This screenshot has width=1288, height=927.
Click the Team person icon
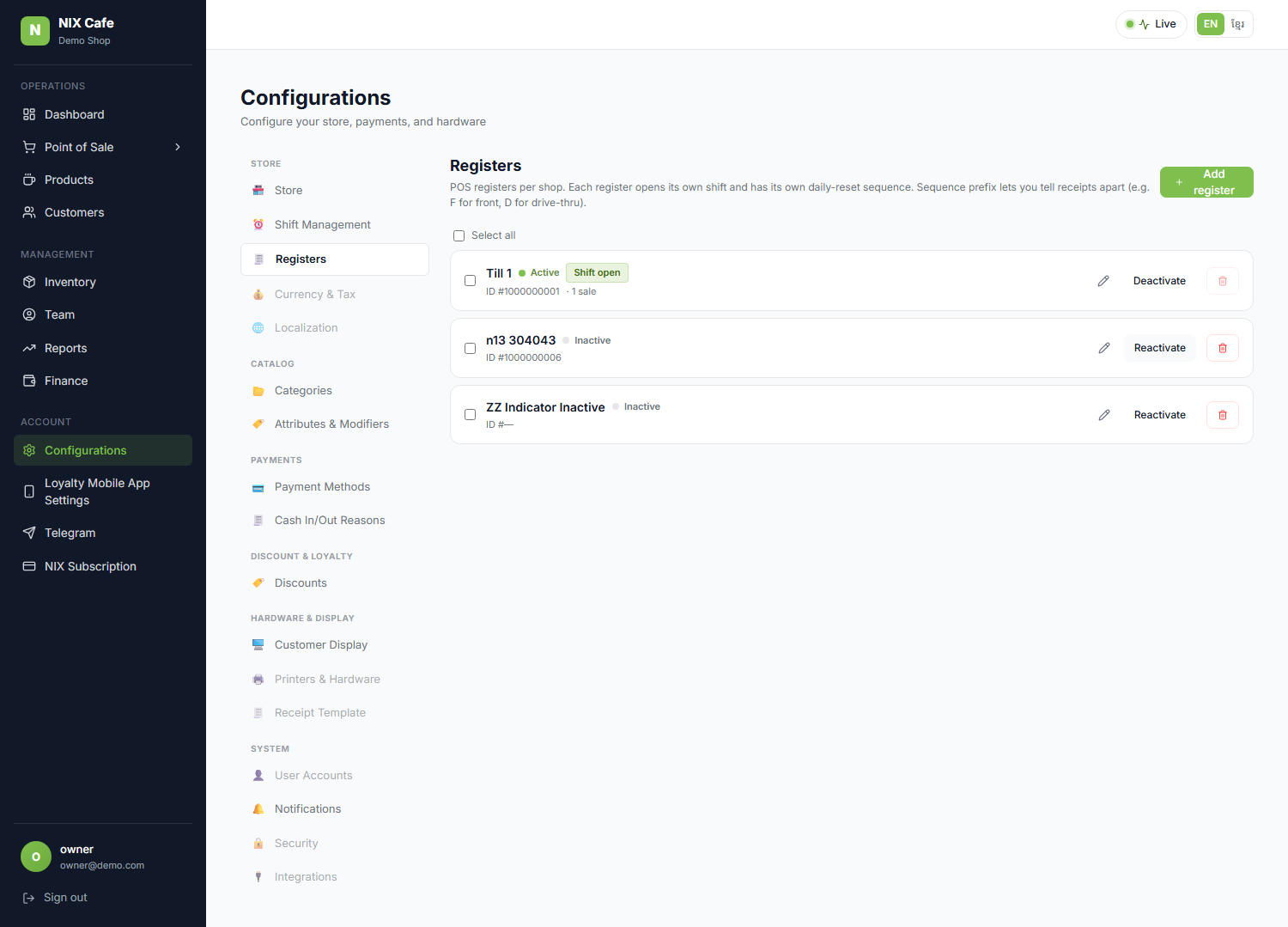coord(29,314)
